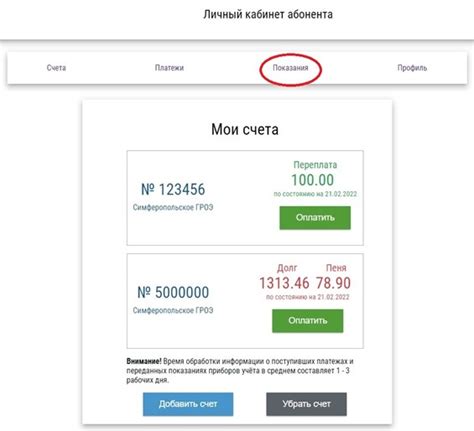This screenshot has height=431, width=474.
Task: Click the blue Добавить счет button
Action: (188, 404)
